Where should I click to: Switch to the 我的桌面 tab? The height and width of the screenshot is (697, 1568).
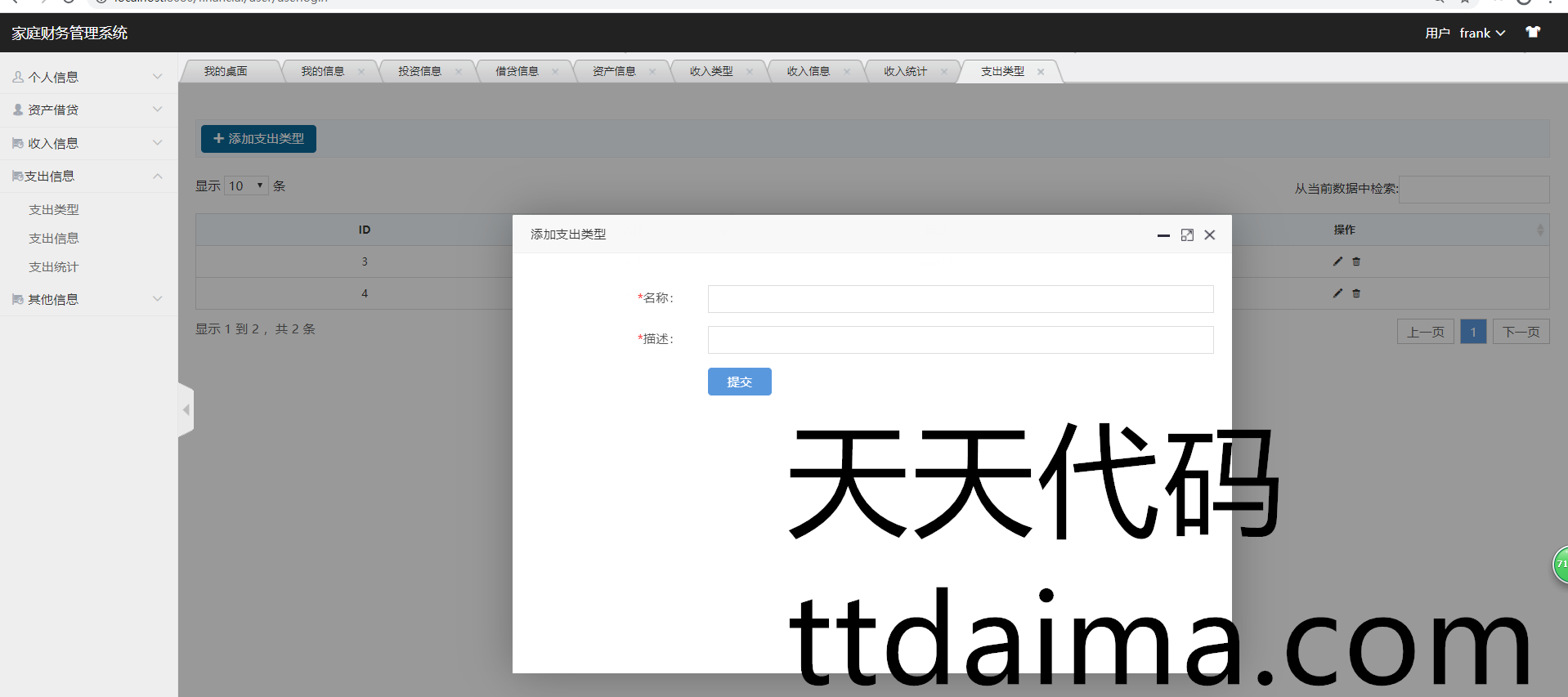click(226, 72)
